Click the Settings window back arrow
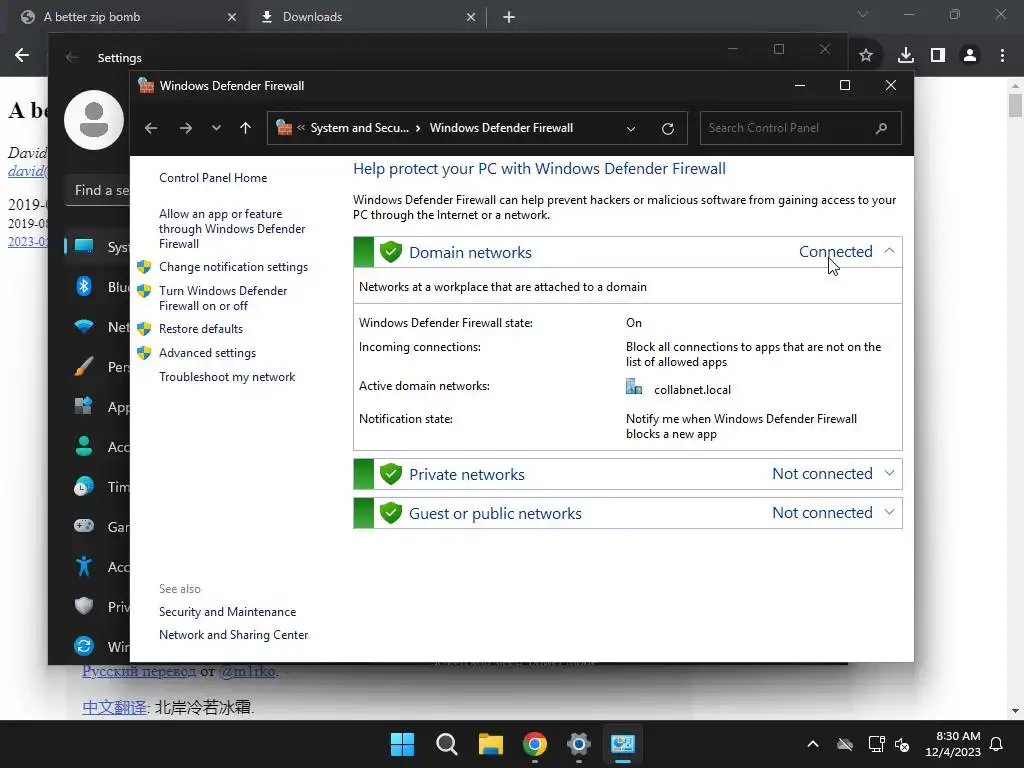 coord(72,57)
